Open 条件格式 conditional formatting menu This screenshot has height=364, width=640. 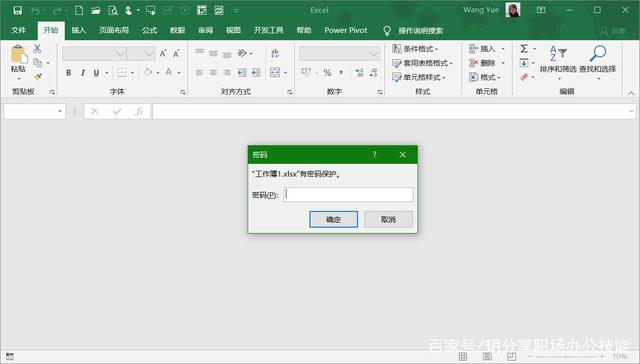coord(415,49)
